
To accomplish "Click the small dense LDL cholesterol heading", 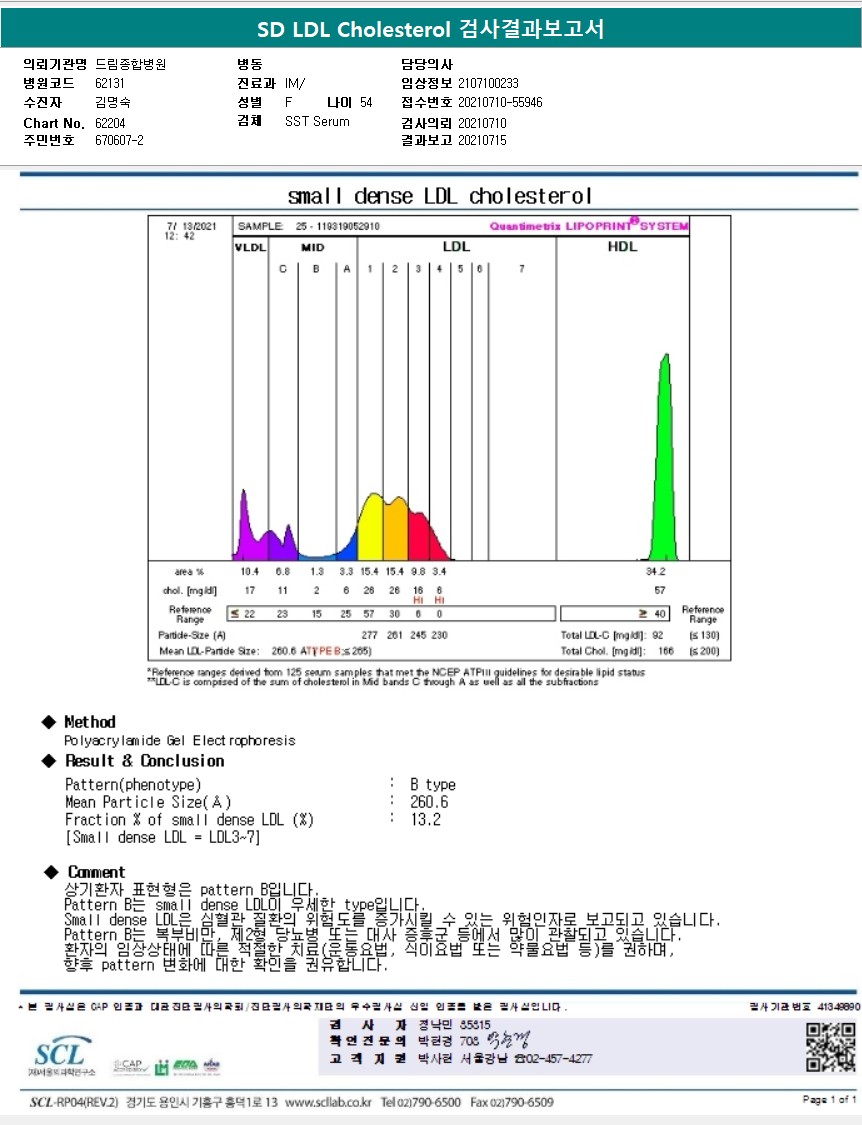I will coord(440,195).
